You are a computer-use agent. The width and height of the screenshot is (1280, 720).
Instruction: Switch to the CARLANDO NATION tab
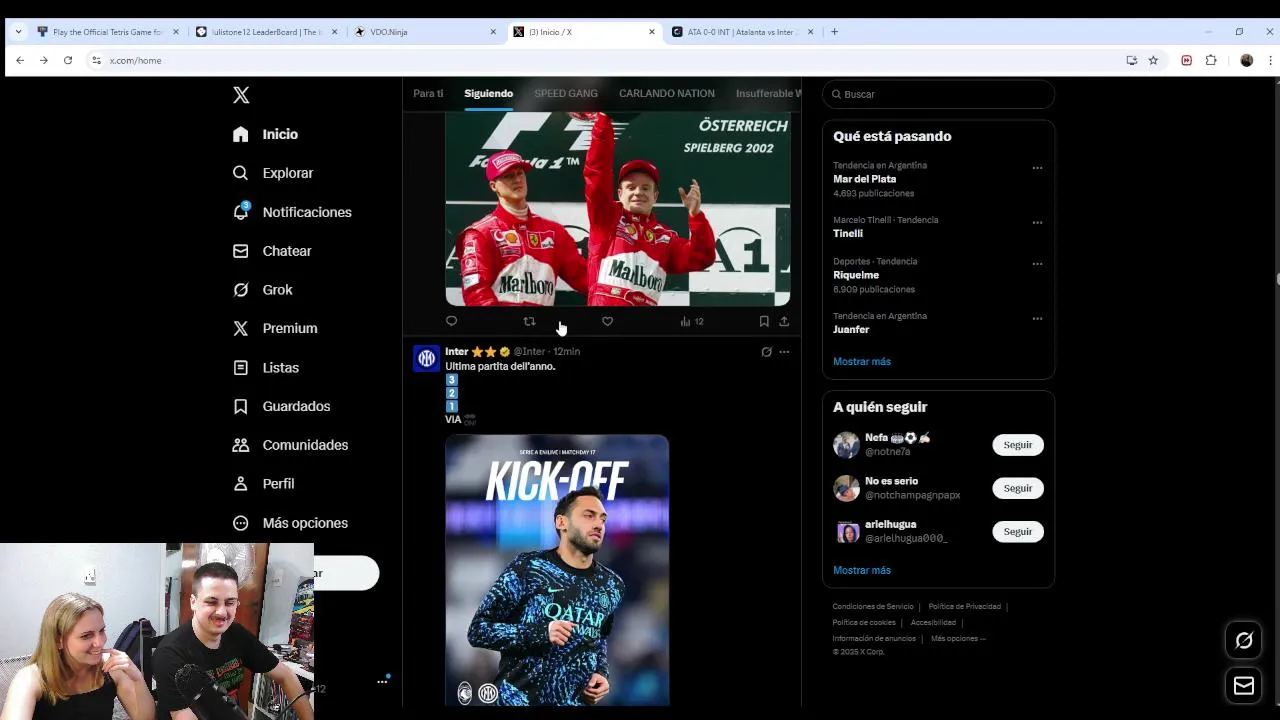tap(667, 93)
